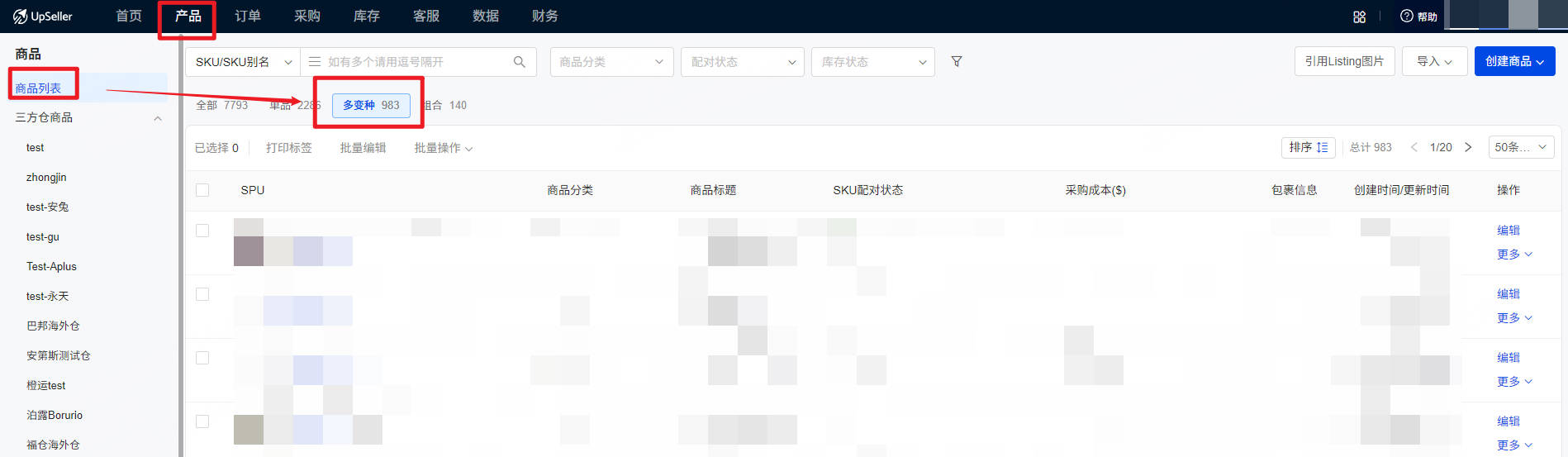Screen dimensions: 1568x457
Task: Select test-安兔 in sidebar
Action: pos(47,207)
